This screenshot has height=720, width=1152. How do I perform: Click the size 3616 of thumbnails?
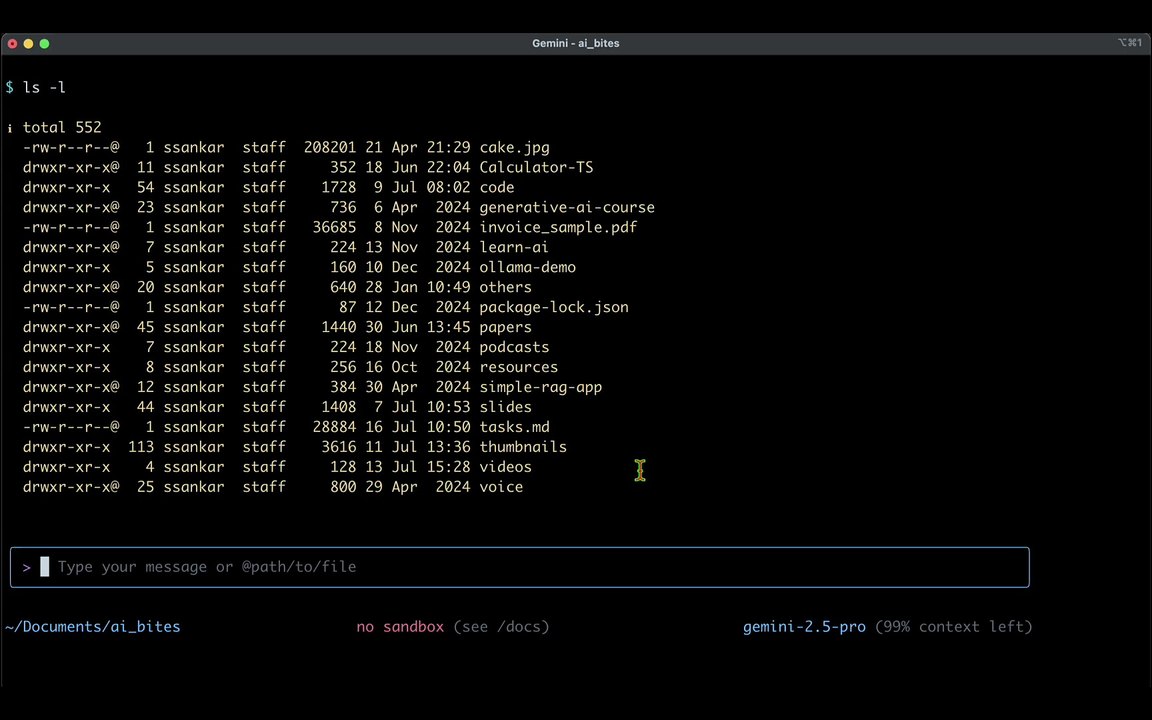[339, 447]
